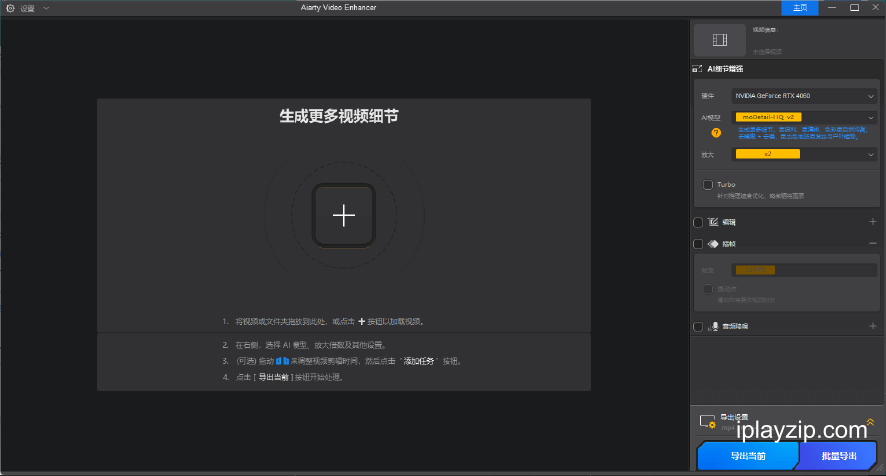Image resolution: width=886 pixels, height=476 pixels.
Task: Tick the 编辑 section checkbox
Action: [x=698, y=222]
